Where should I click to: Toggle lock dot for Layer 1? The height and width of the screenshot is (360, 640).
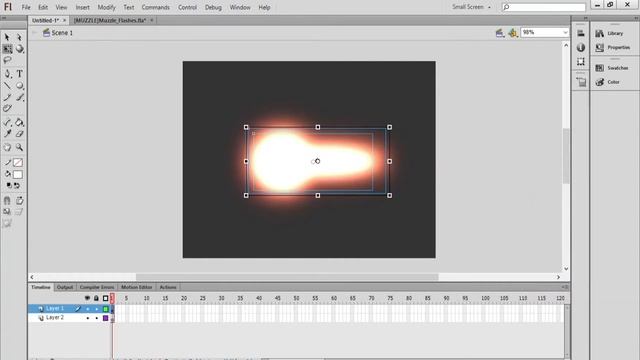[x=97, y=309]
